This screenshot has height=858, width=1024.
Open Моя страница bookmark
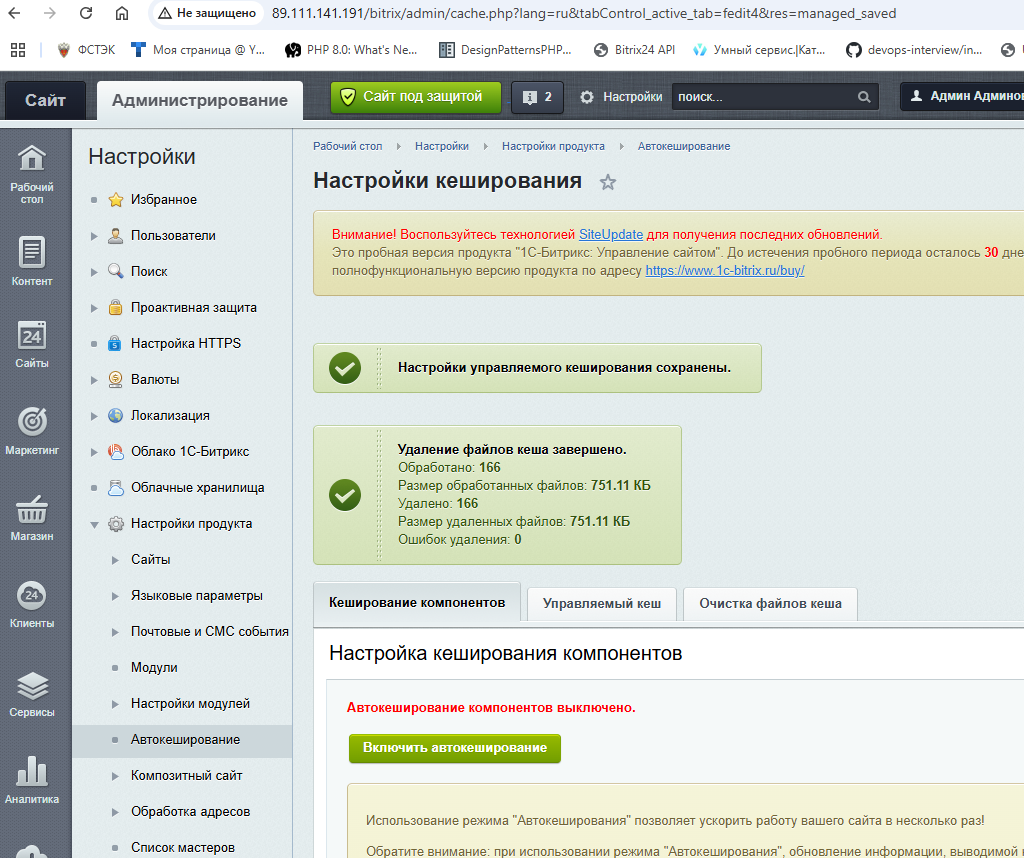click(x=198, y=50)
